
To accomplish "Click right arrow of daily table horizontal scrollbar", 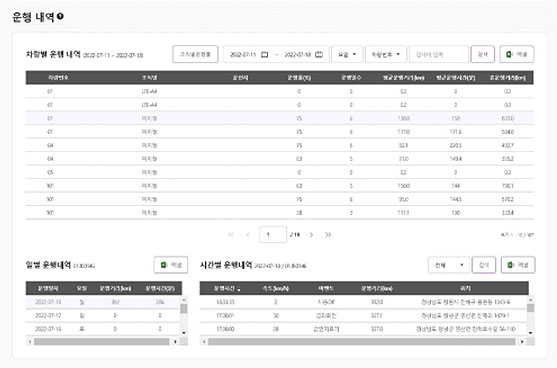I will tap(175, 342).
